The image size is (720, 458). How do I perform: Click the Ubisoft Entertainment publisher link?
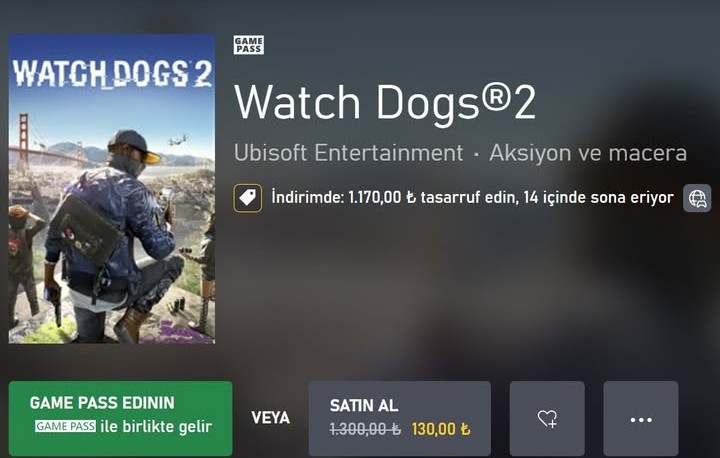pyautogui.click(x=349, y=153)
